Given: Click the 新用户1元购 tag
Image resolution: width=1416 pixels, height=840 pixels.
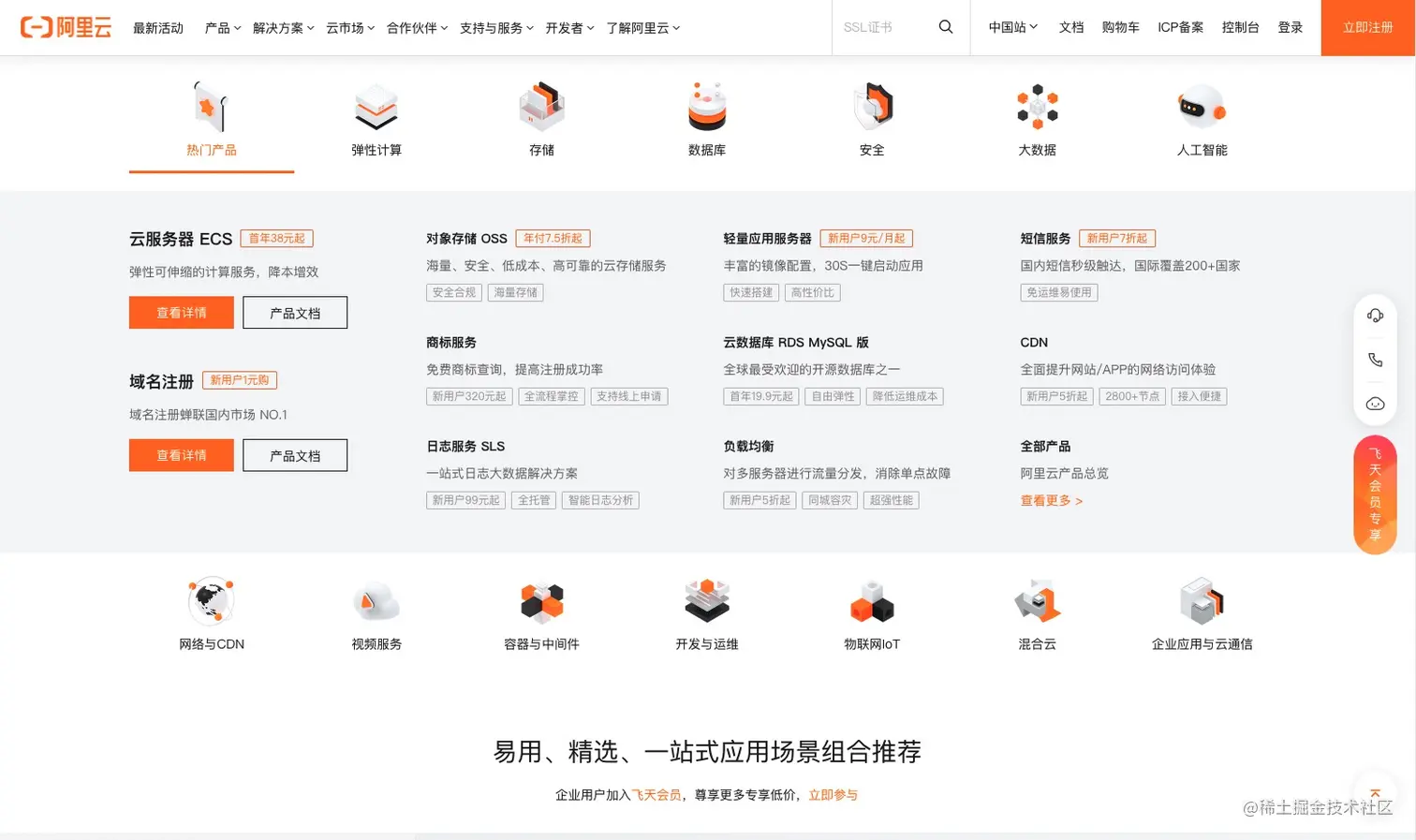Looking at the screenshot, I should [x=240, y=380].
